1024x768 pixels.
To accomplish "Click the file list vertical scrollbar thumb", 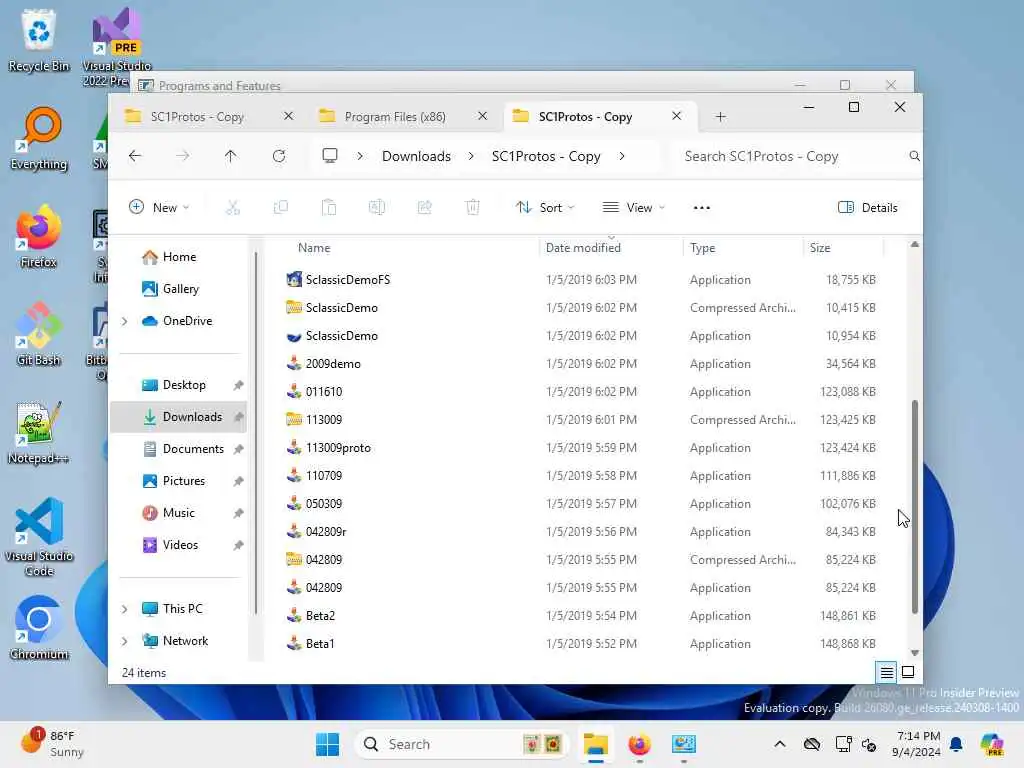I will pyautogui.click(x=914, y=507).
